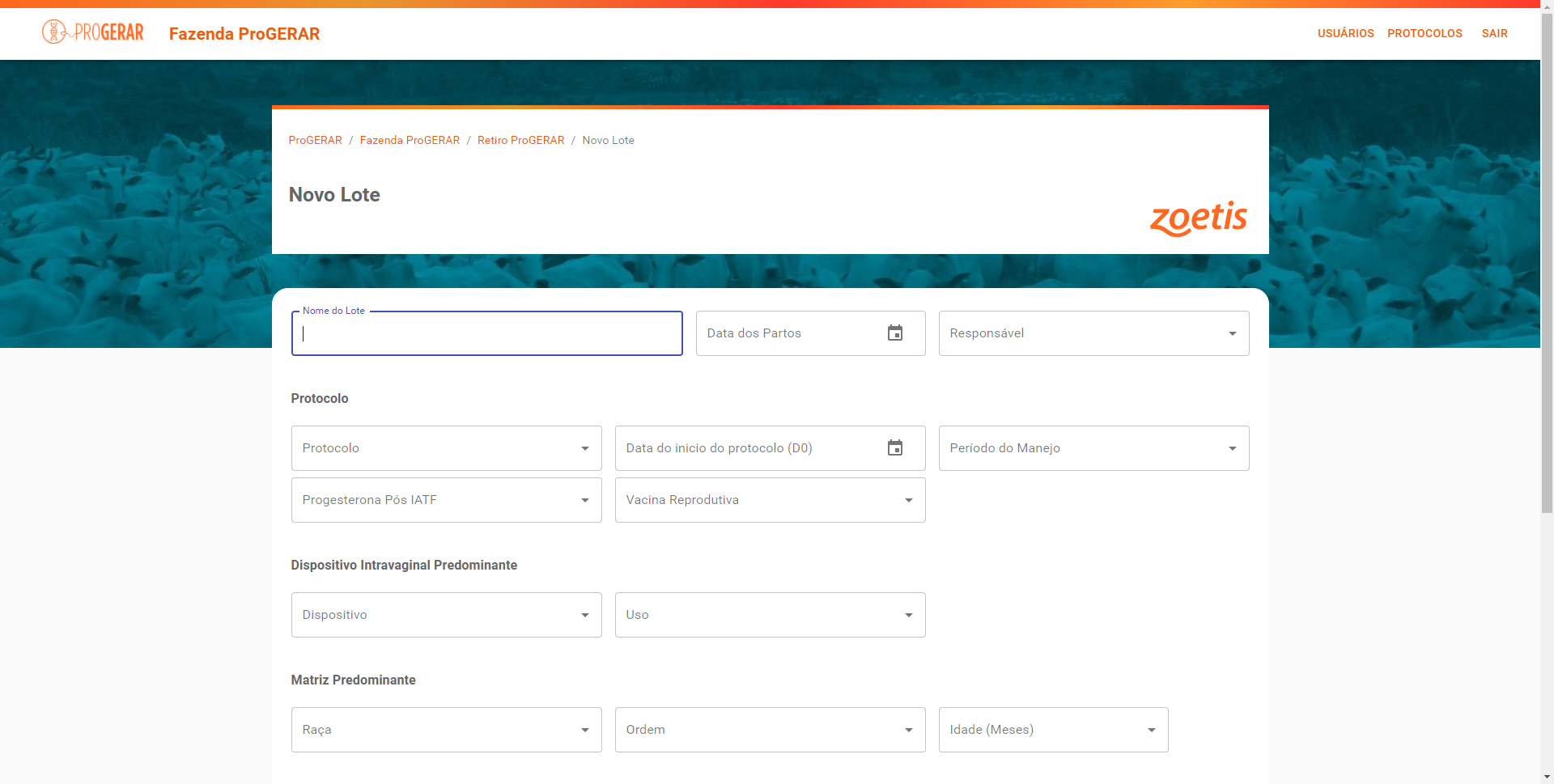Select the Idade (Meses) dropdown
1554x784 pixels.
point(1052,730)
